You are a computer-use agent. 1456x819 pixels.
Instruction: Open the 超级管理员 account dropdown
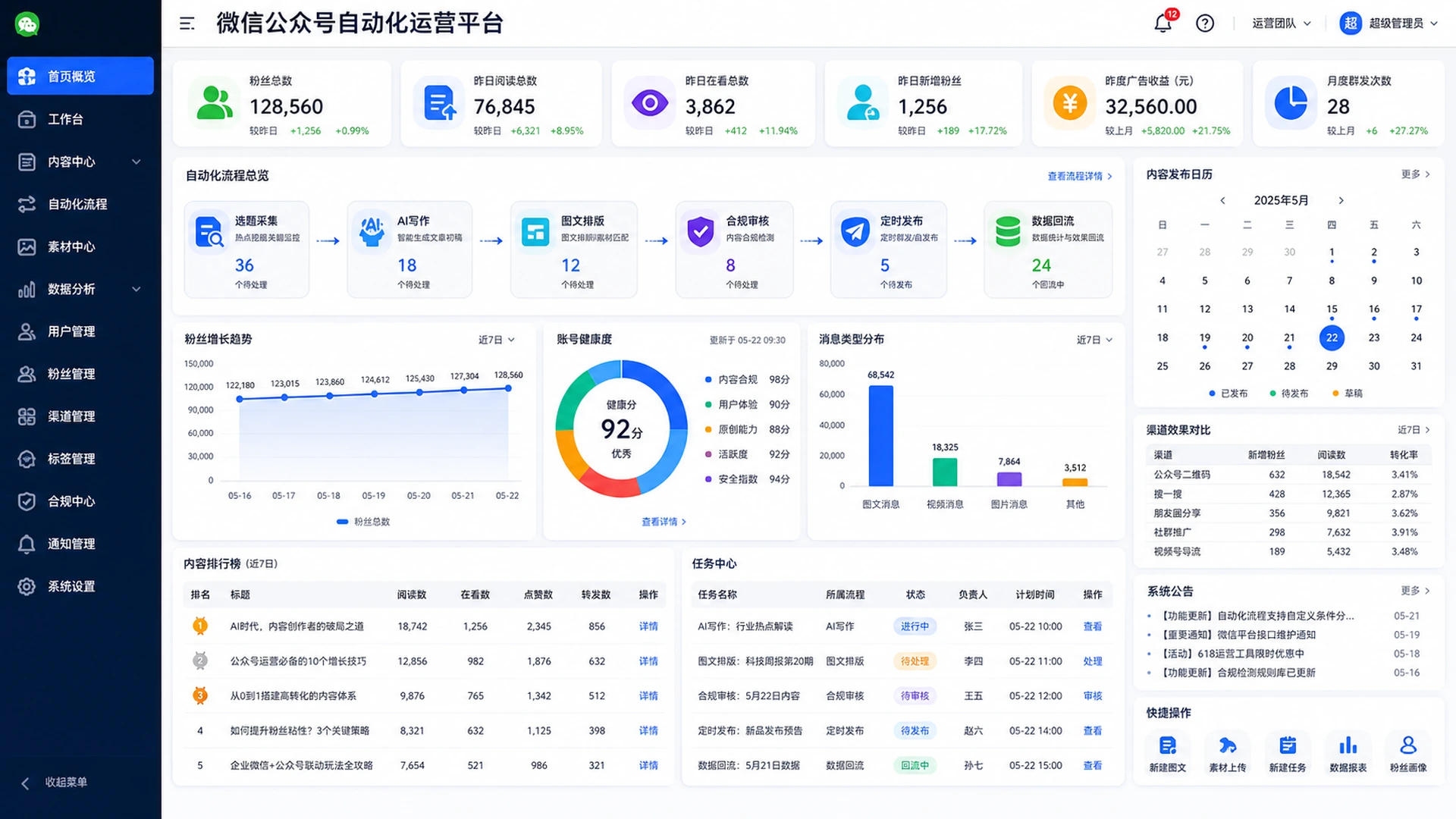point(1403,24)
